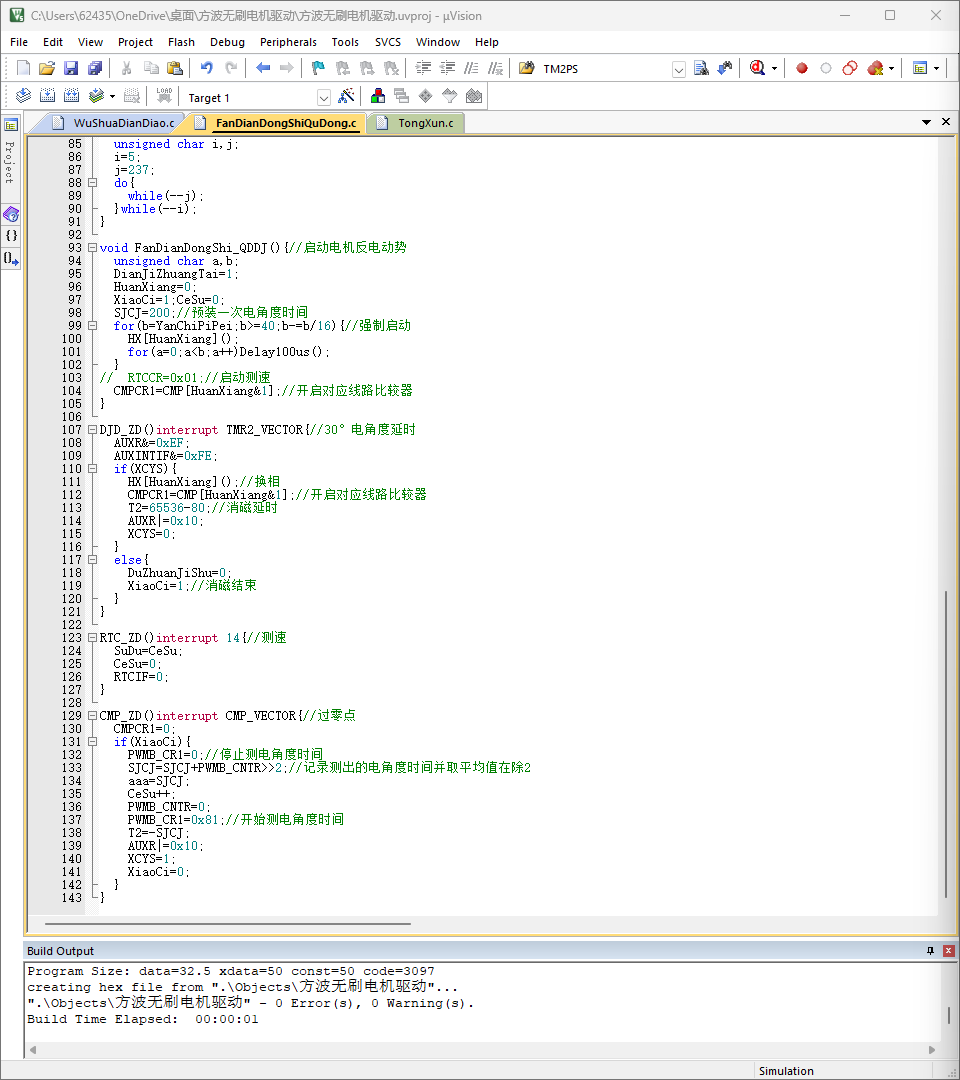Switch to the WuShuaDianDiao.c tab
The height and width of the screenshot is (1080, 960).
coord(114,123)
